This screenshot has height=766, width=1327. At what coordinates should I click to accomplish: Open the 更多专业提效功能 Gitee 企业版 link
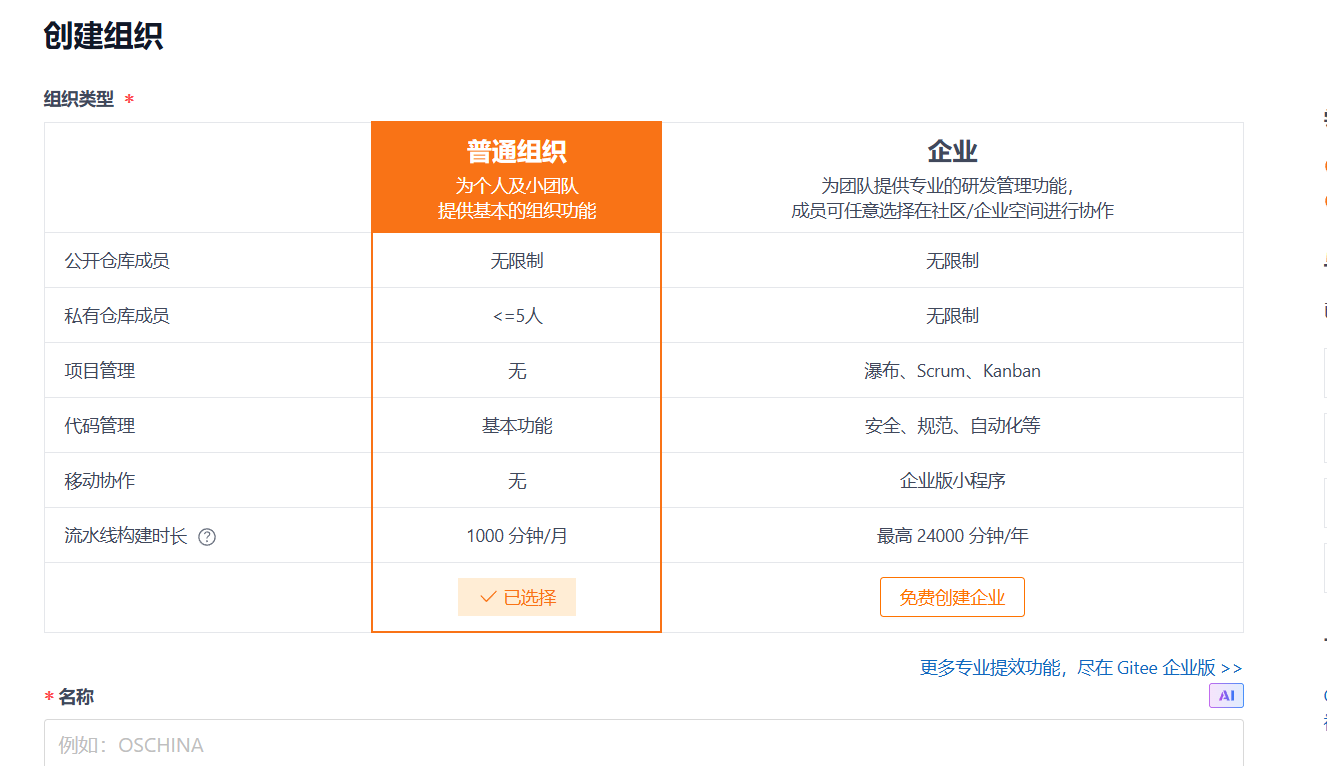coord(1081,668)
